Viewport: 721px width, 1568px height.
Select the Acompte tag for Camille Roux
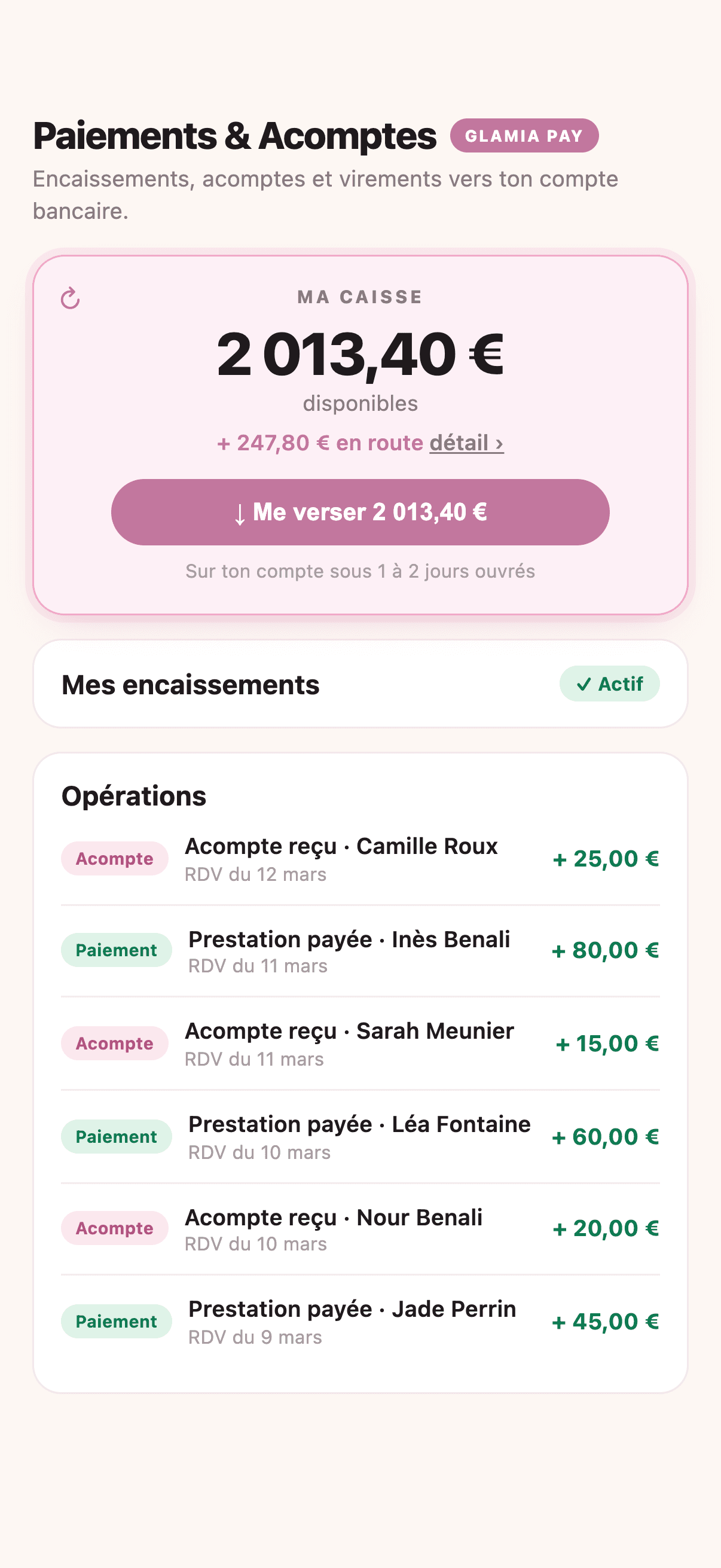[114, 859]
